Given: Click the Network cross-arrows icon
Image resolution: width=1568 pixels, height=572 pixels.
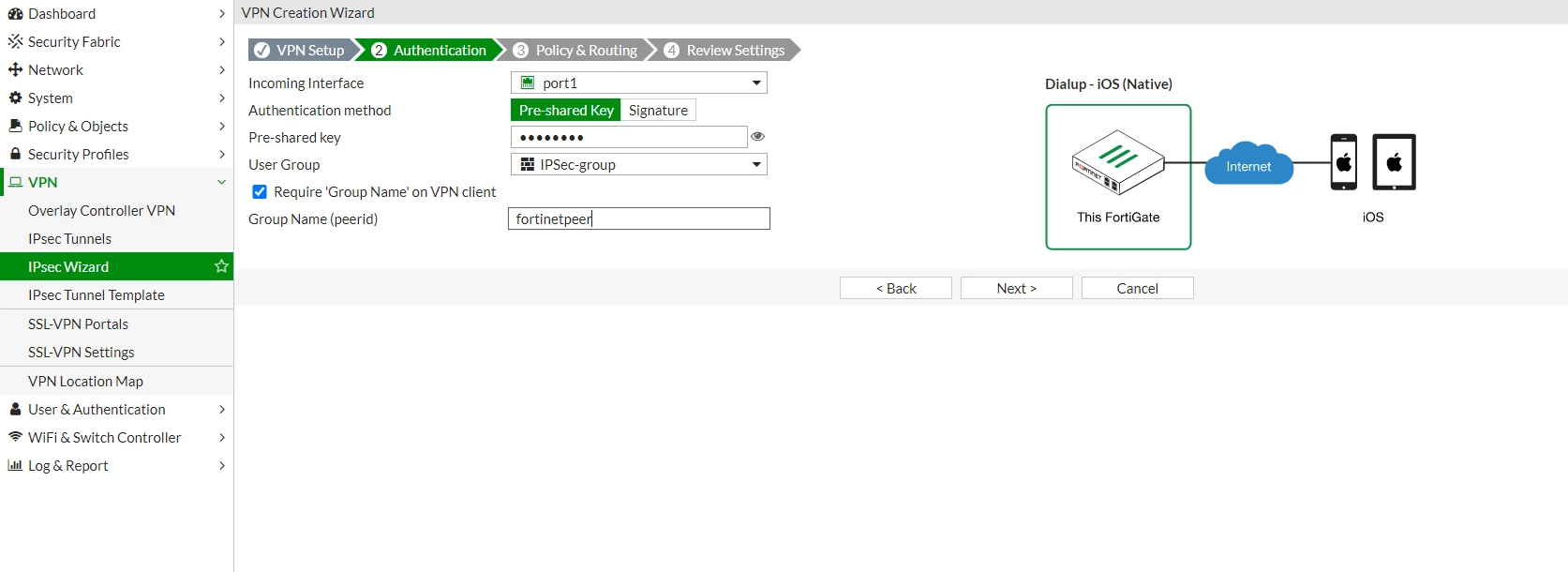Looking at the screenshot, I should coord(15,70).
